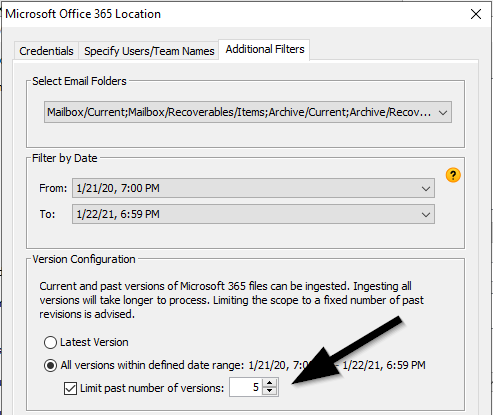Click the Mailbox/Current email folders combo box

[248, 112]
